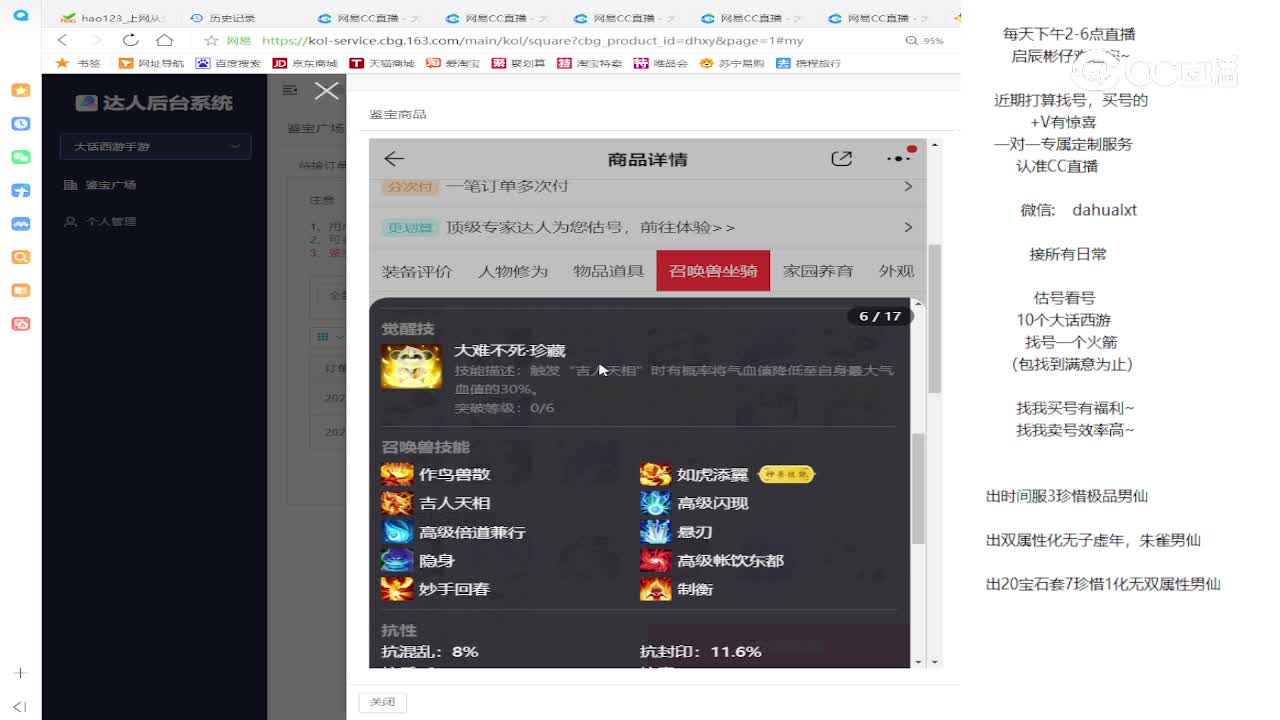Click the 6 / 17 page indicator badge
Viewport: 1280px width, 720px height.
click(880, 316)
